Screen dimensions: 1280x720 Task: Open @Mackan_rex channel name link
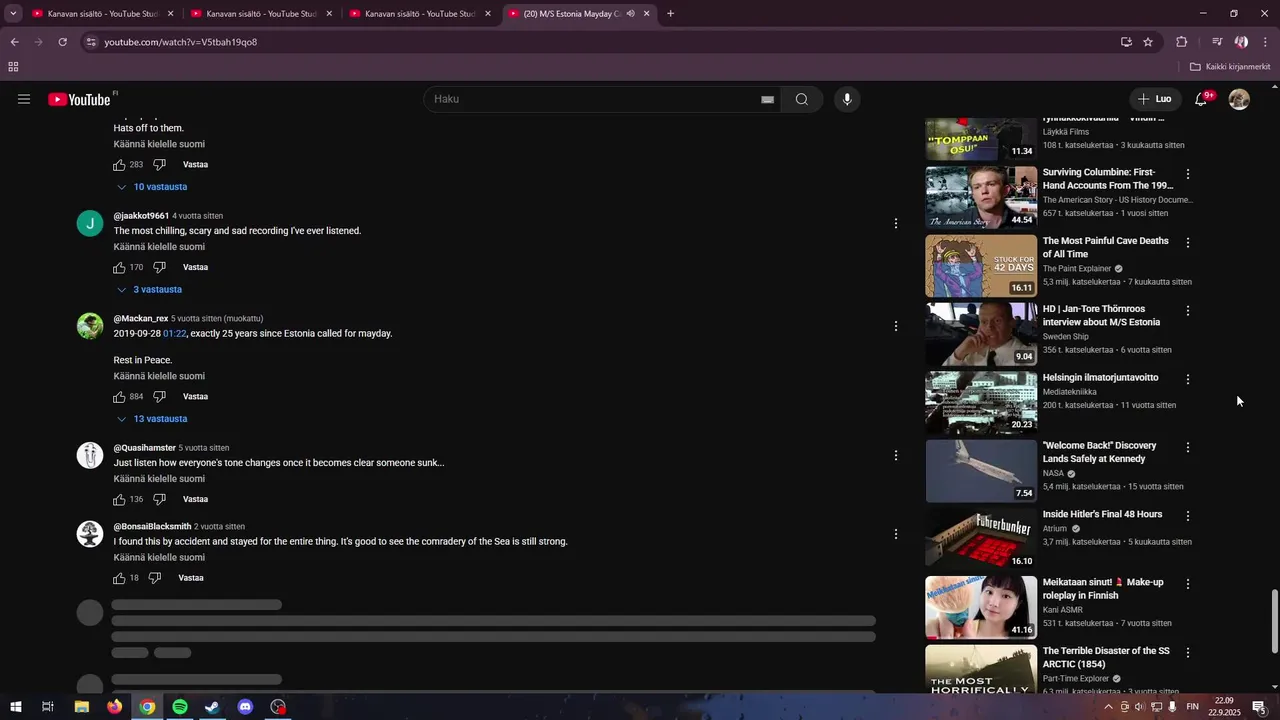tap(141, 319)
